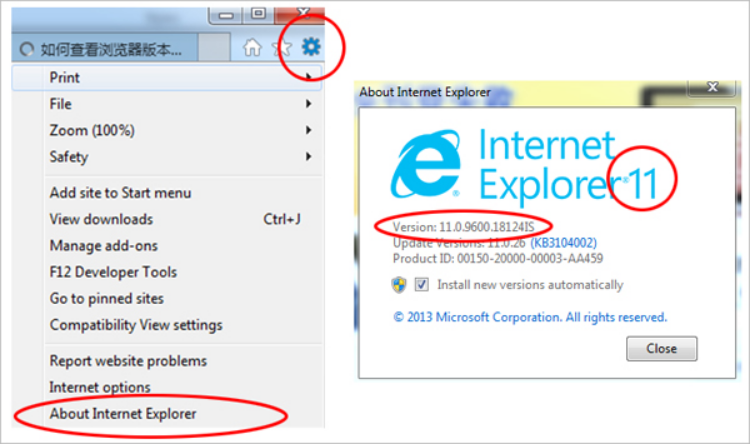The image size is (750, 444).
Task: Click the Update Versions 11.0.26 text
Action: pyautogui.click(x=459, y=243)
